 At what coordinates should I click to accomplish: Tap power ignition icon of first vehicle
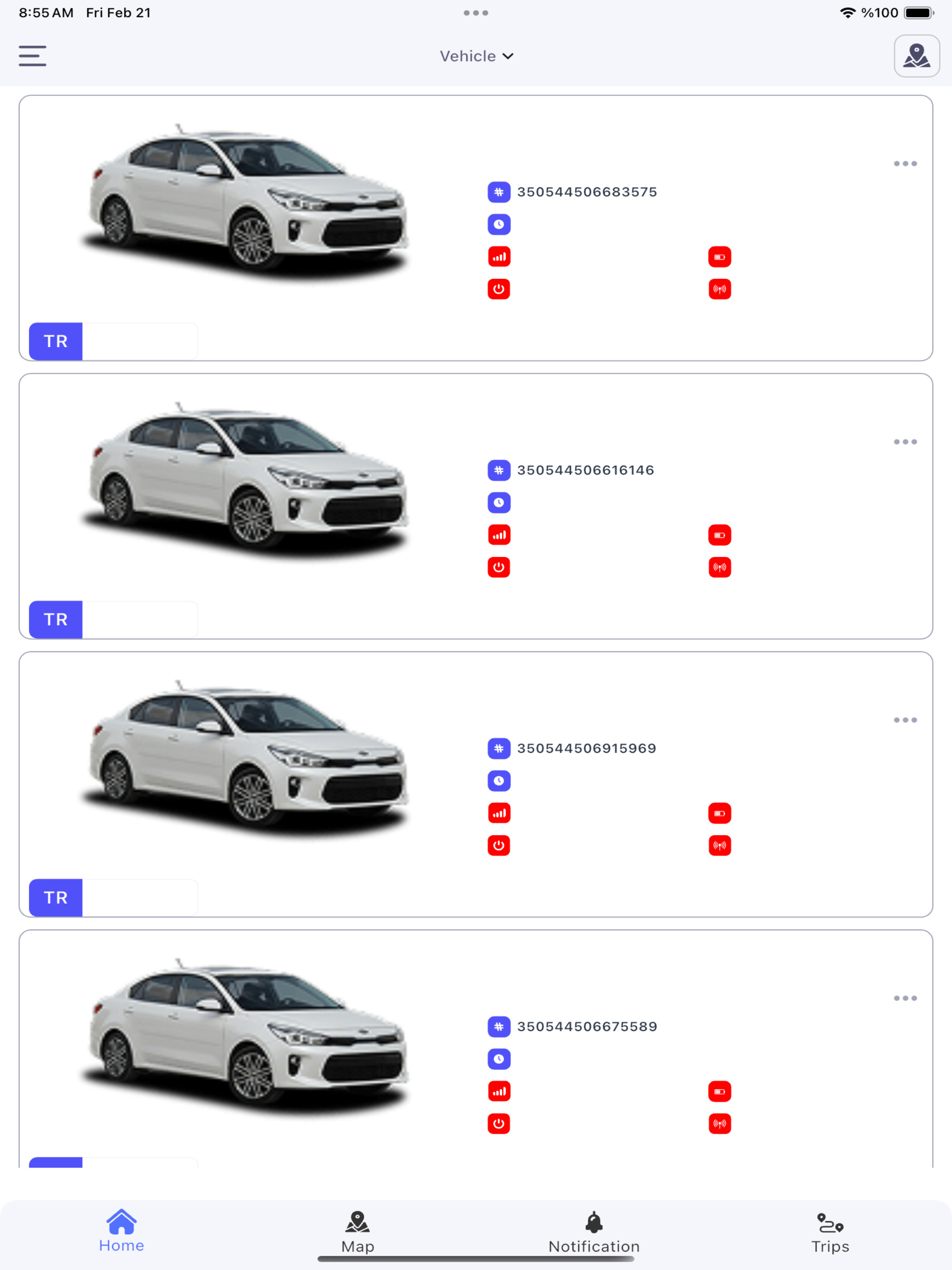(x=499, y=289)
